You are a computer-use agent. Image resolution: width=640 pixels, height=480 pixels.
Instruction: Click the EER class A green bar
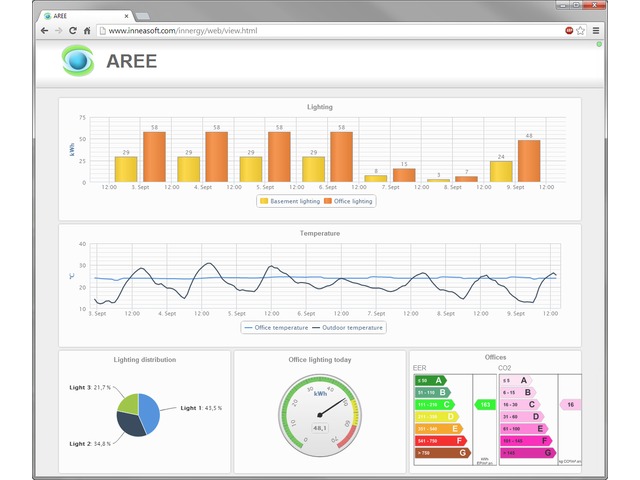point(430,380)
